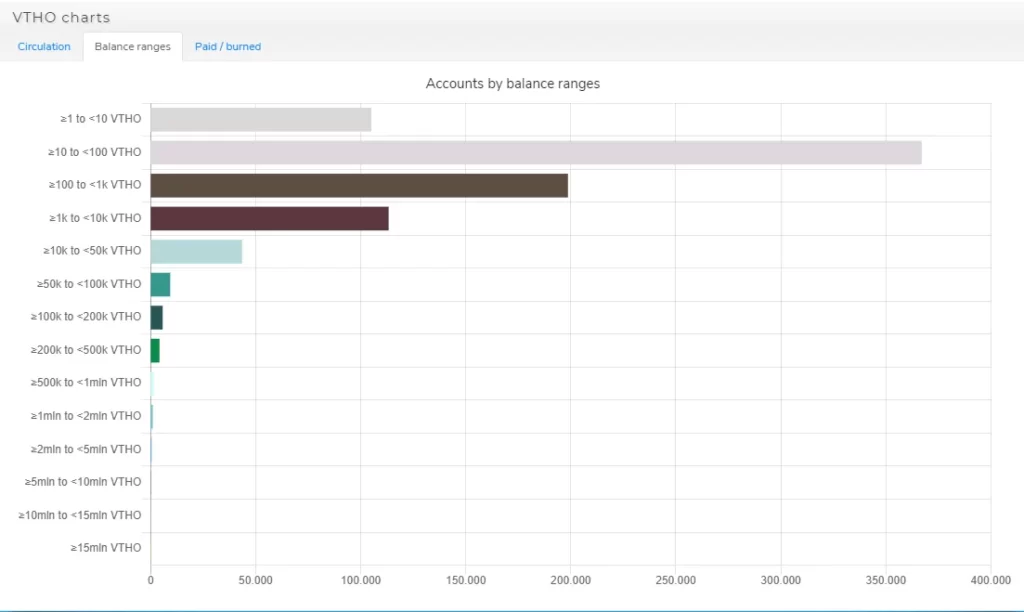Click the pale teal ≥10k to <50k bar
1024x612 pixels.
click(196, 251)
